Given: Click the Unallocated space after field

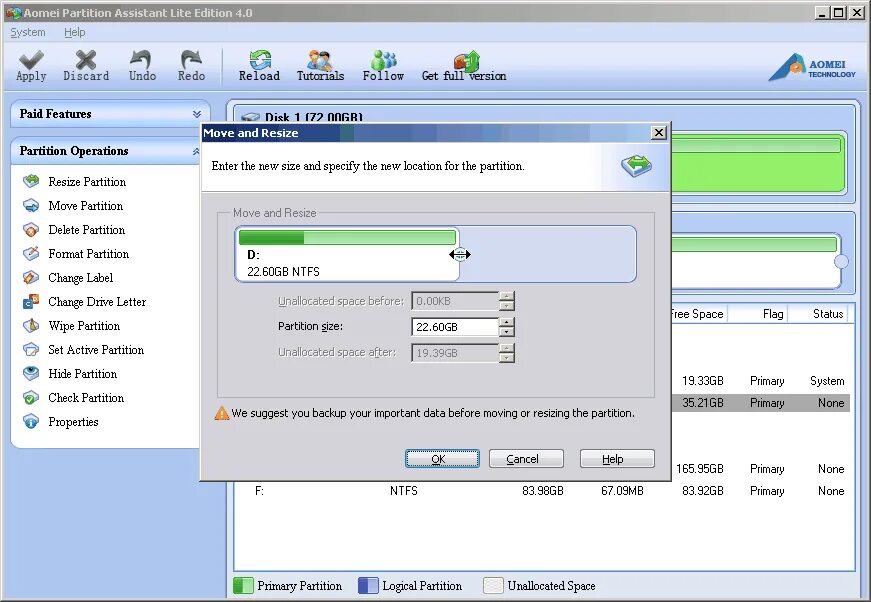Looking at the screenshot, I should click(x=455, y=353).
